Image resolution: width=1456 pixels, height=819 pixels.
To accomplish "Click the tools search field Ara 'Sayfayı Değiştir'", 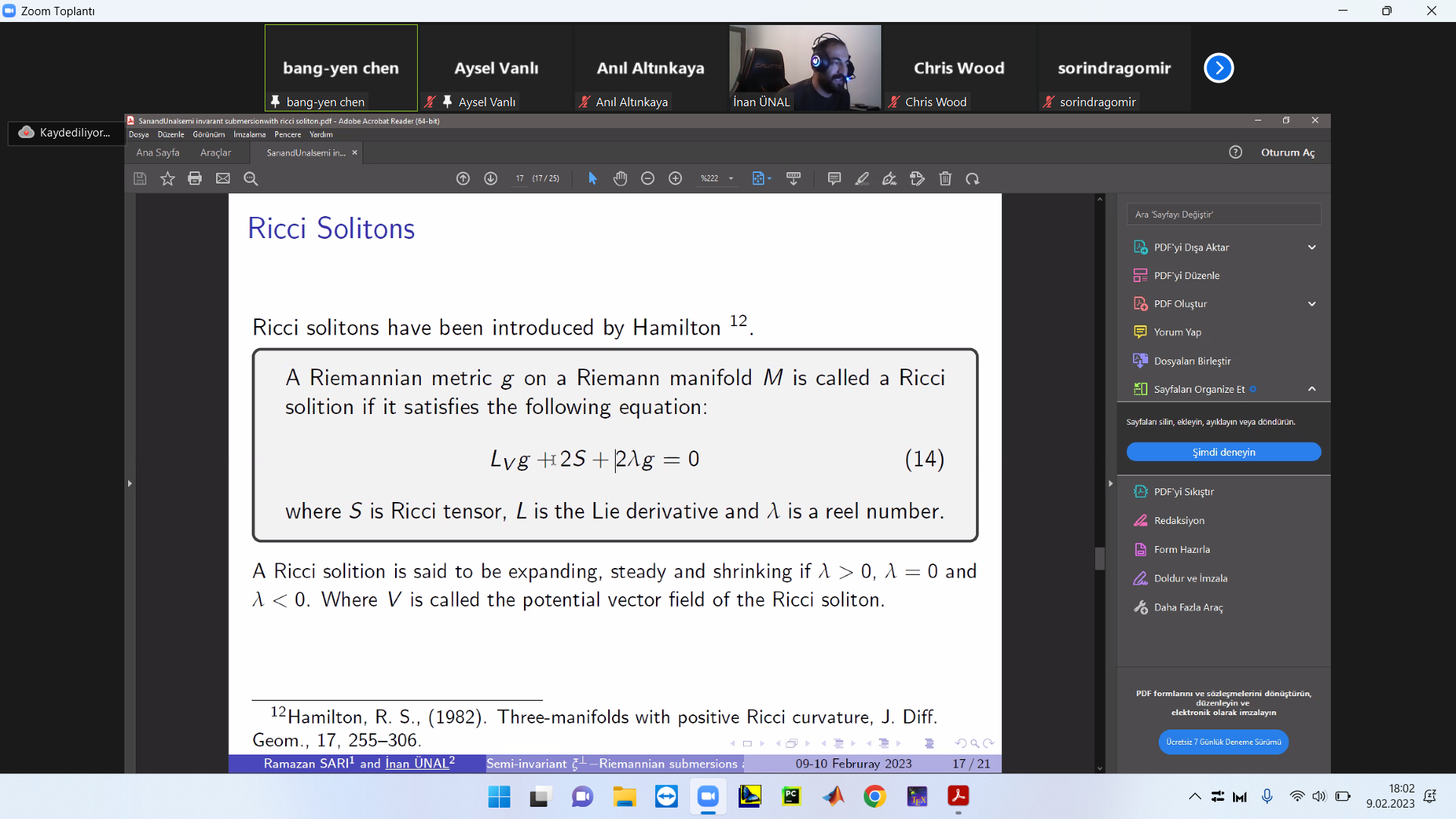I will coord(1224,215).
